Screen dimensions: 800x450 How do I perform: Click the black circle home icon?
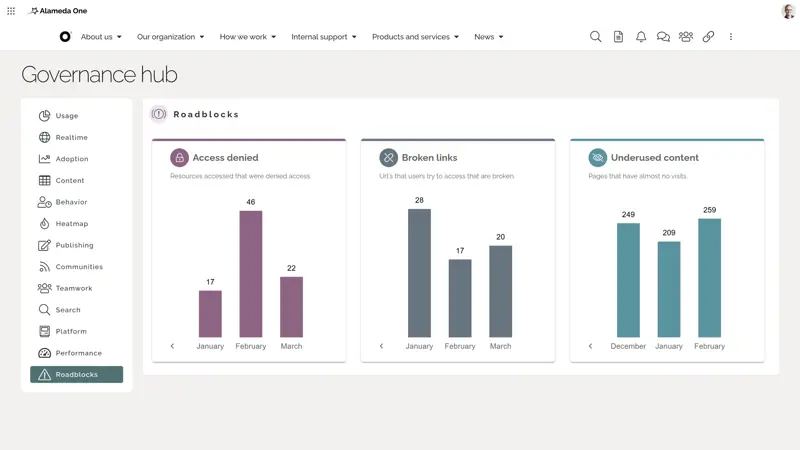point(65,37)
